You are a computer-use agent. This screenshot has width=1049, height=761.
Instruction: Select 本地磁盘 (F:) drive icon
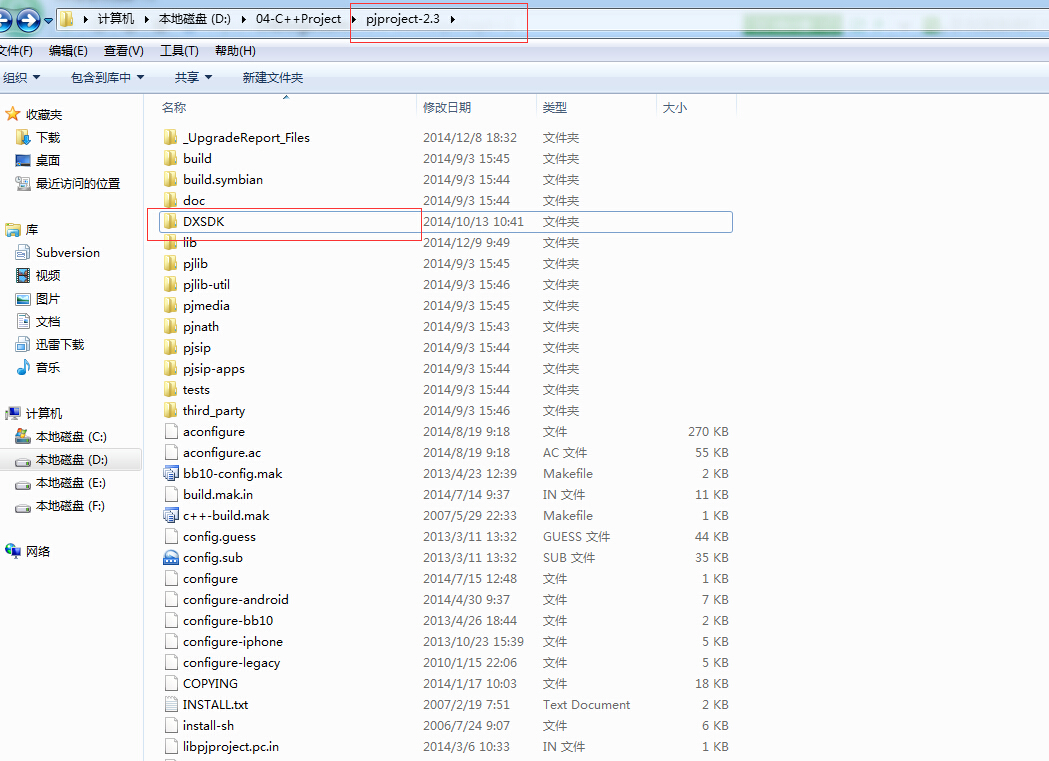[x=23, y=507]
